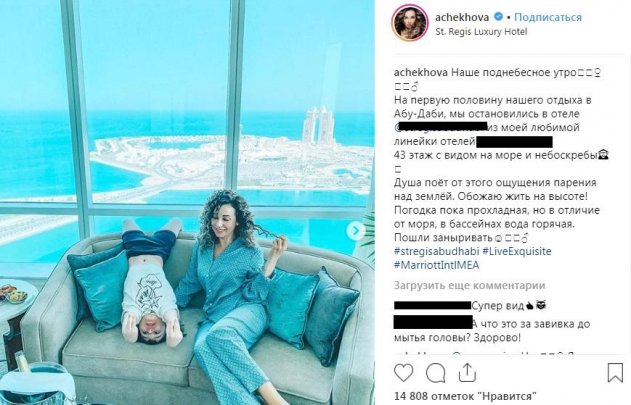Viewport: 631px width, 405px height.
Task: Load more comments via Загрузить еще комментарии
Action: (x=470, y=285)
